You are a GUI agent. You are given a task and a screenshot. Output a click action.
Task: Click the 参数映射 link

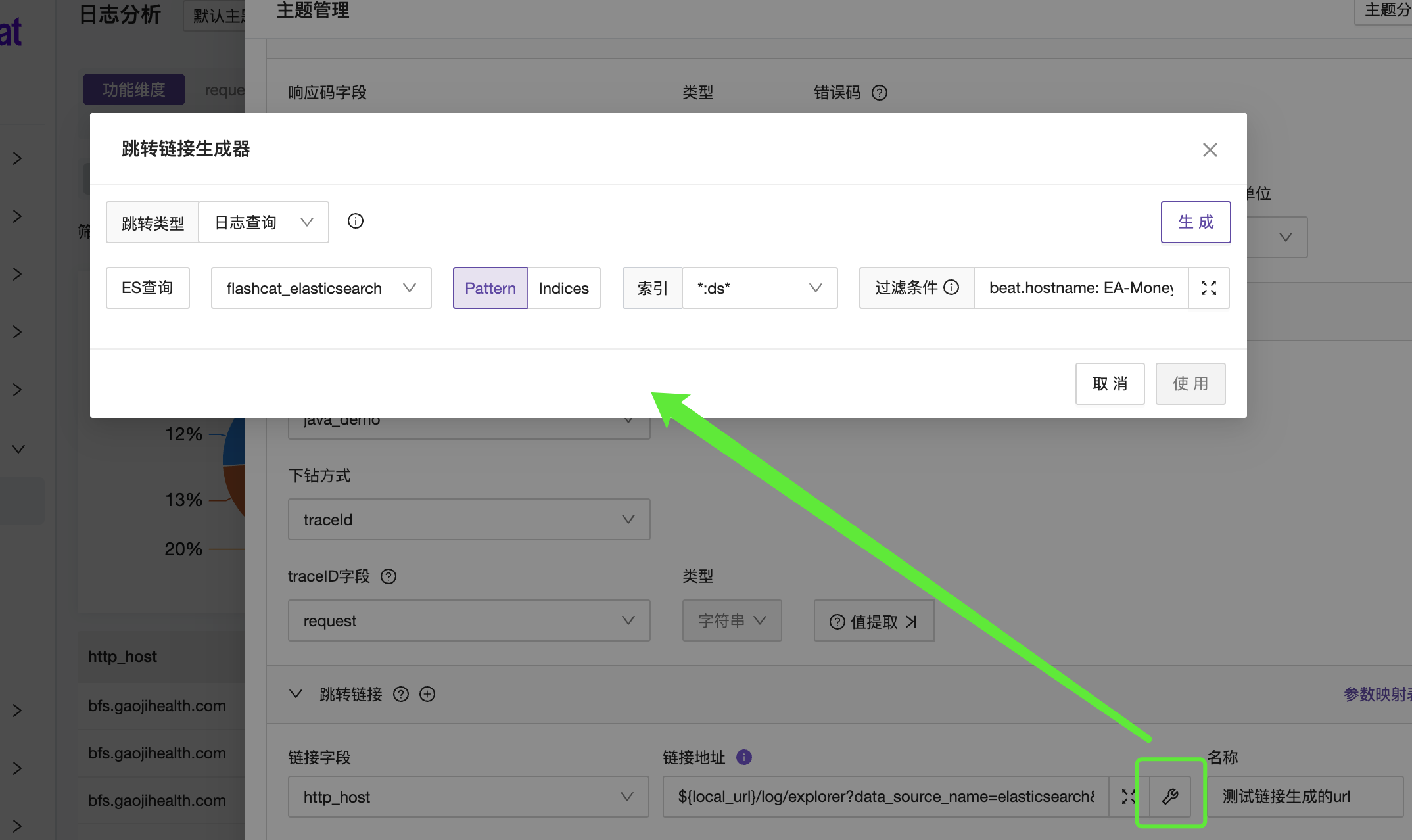pos(1377,694)
